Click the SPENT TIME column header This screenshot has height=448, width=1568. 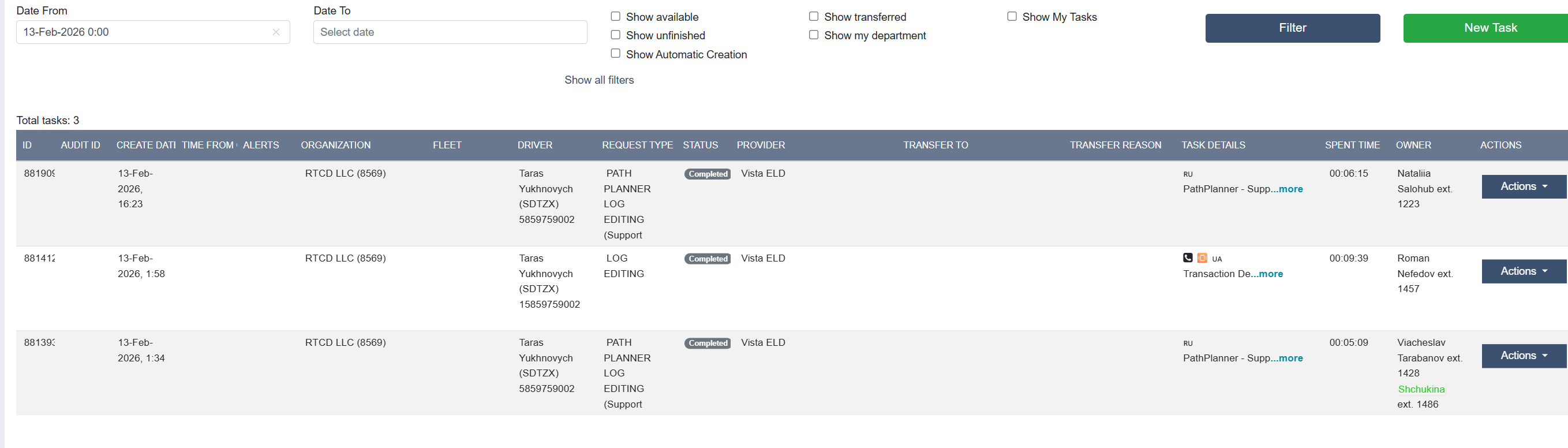(x=1352, y=145)
